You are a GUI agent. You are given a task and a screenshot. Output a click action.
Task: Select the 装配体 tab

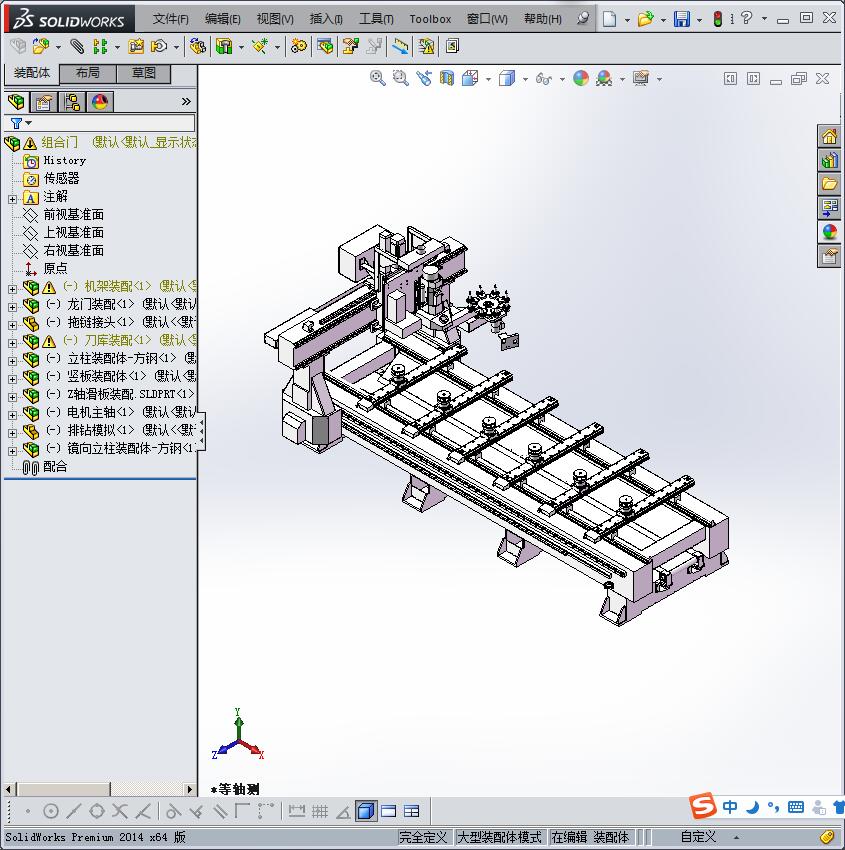tap(31, 73)
